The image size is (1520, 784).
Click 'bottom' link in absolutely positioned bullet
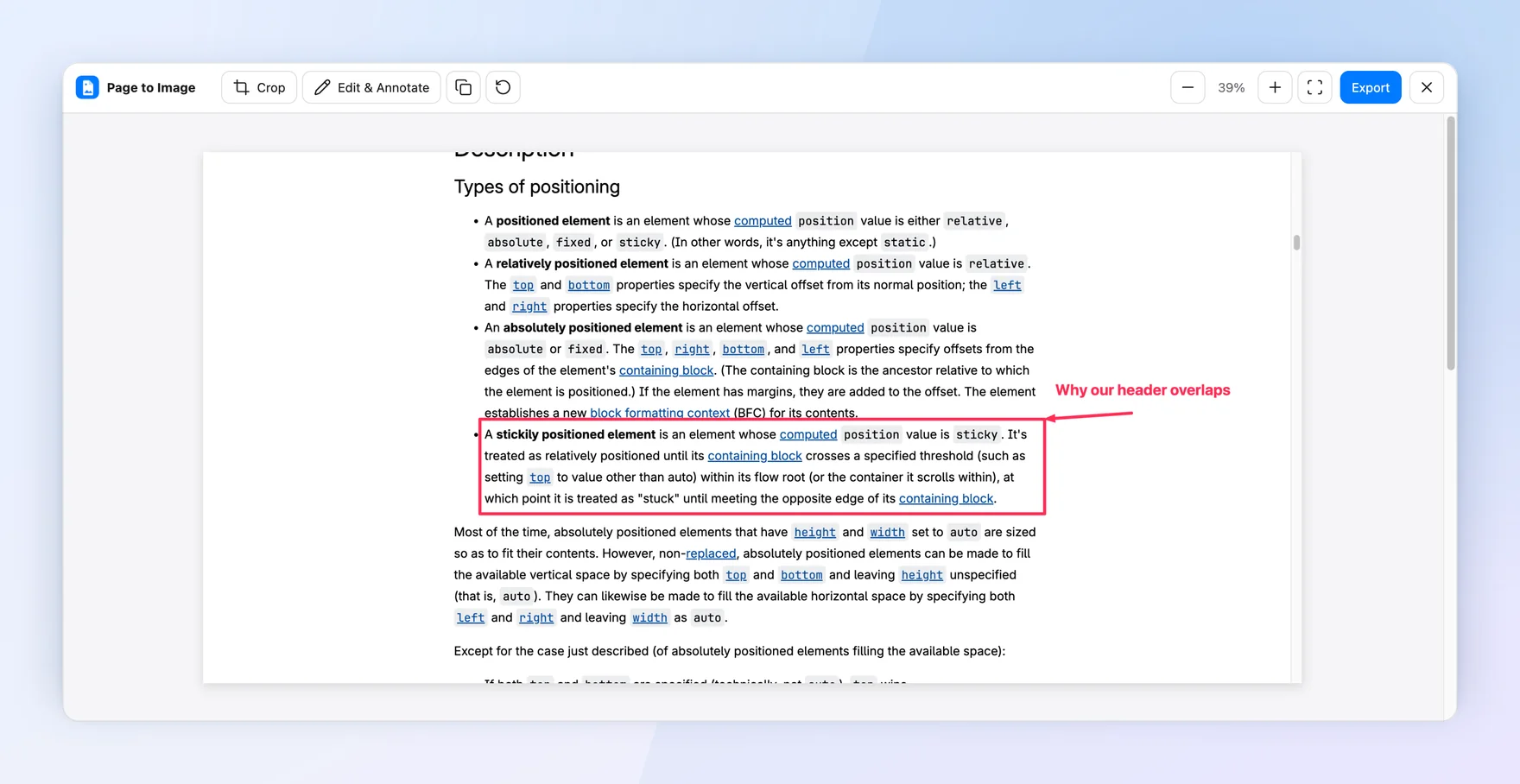click(x=744, y=349)
